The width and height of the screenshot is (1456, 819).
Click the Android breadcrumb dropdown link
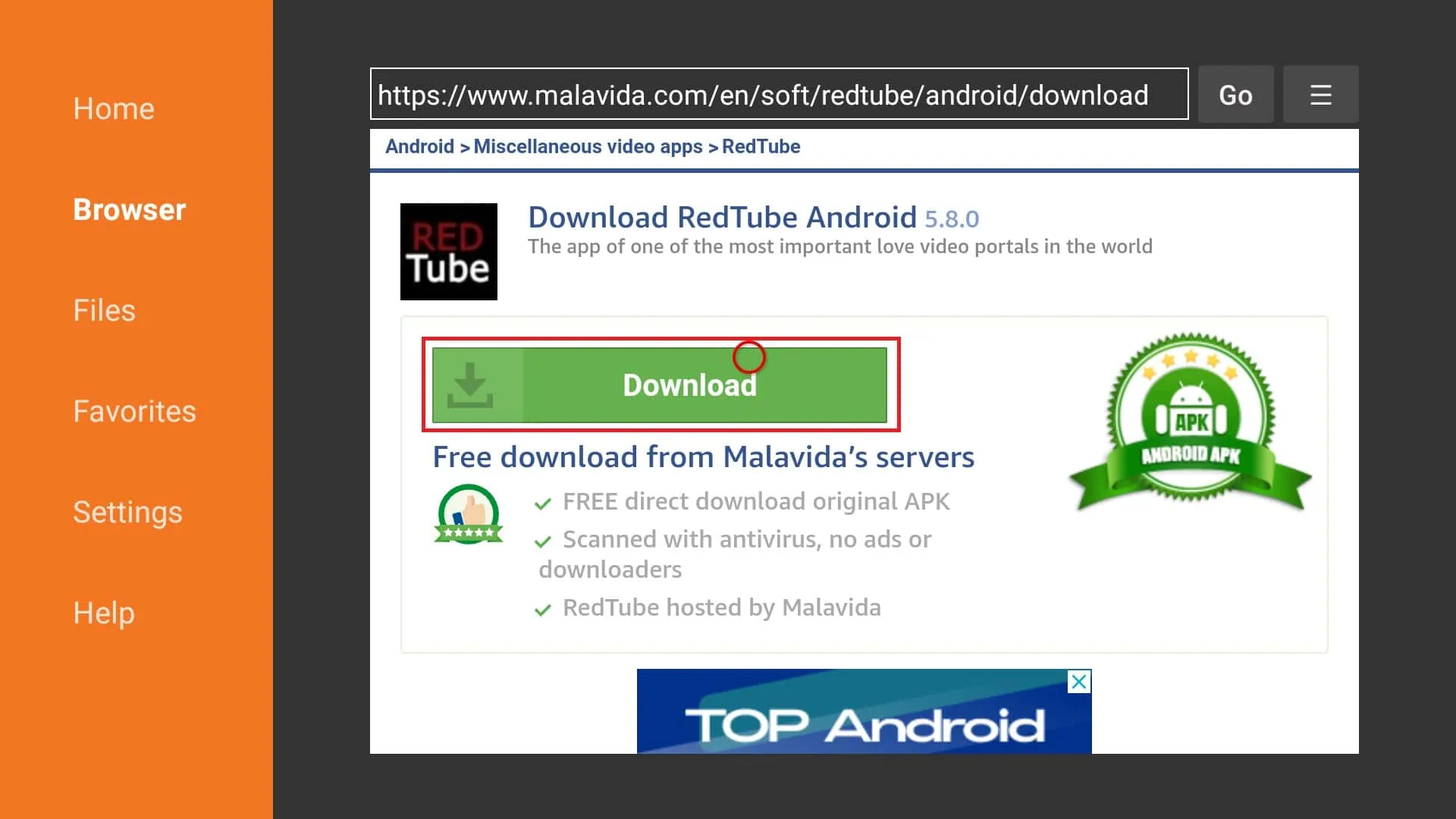click(419, 146)
